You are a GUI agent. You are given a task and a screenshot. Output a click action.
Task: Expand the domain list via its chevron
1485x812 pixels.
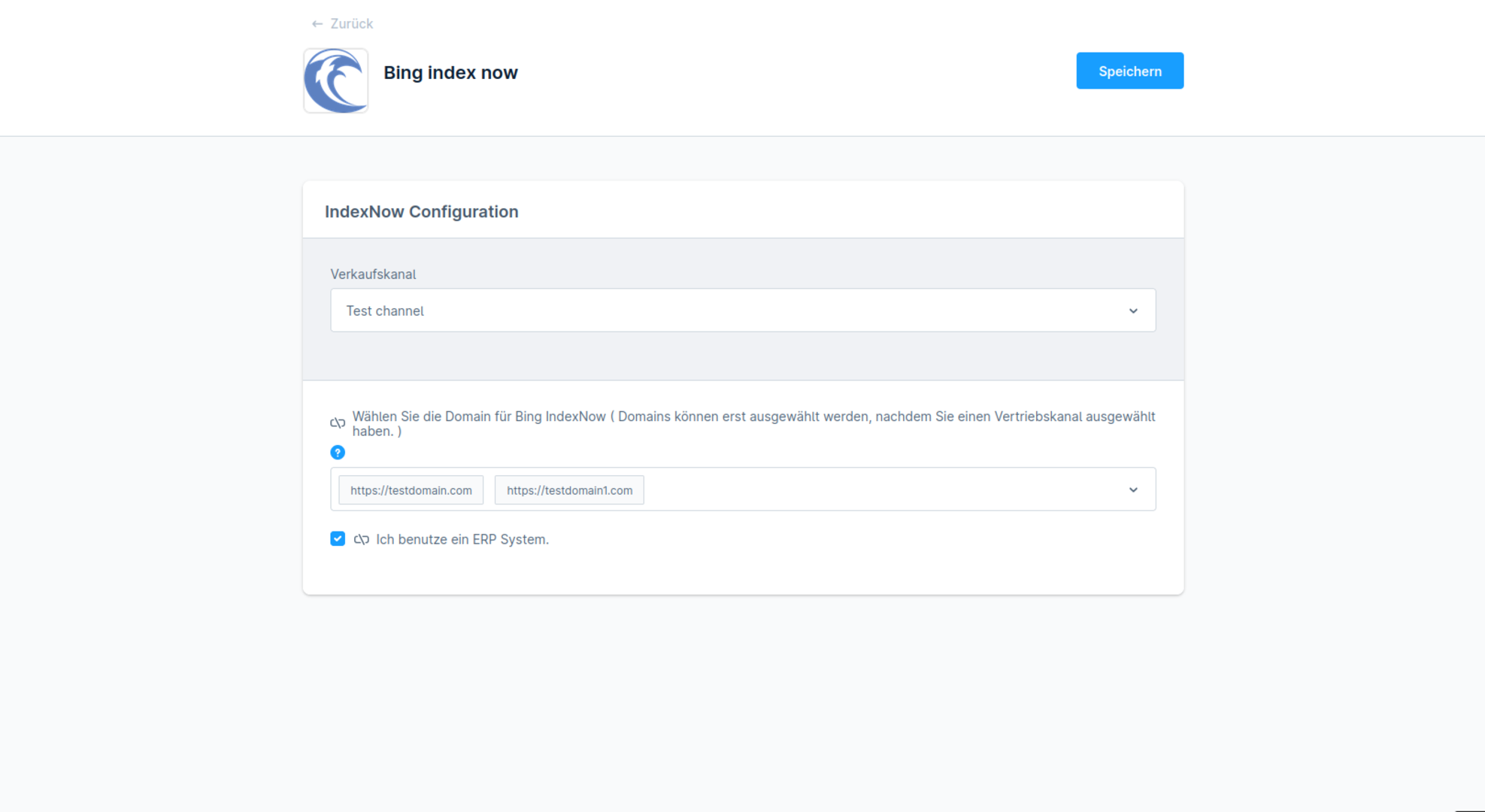tap(1132, 490)
